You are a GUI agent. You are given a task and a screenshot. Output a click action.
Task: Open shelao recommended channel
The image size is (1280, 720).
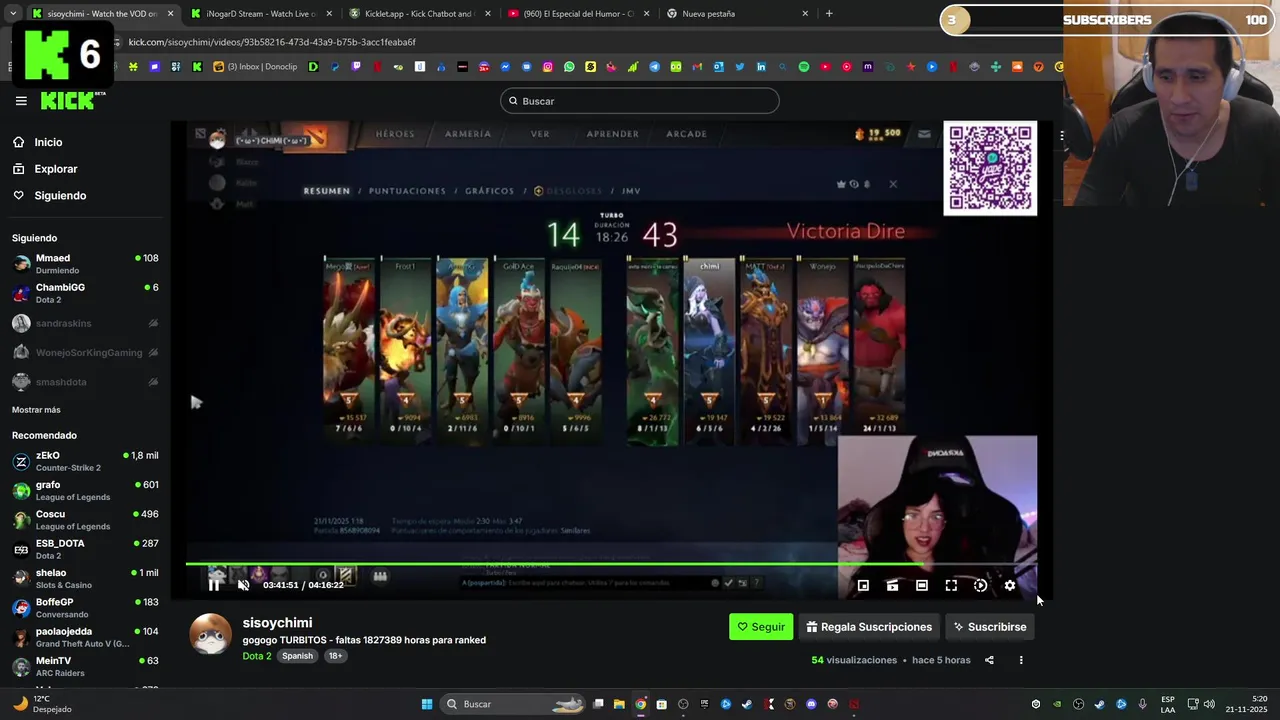(x=85, y=578)
